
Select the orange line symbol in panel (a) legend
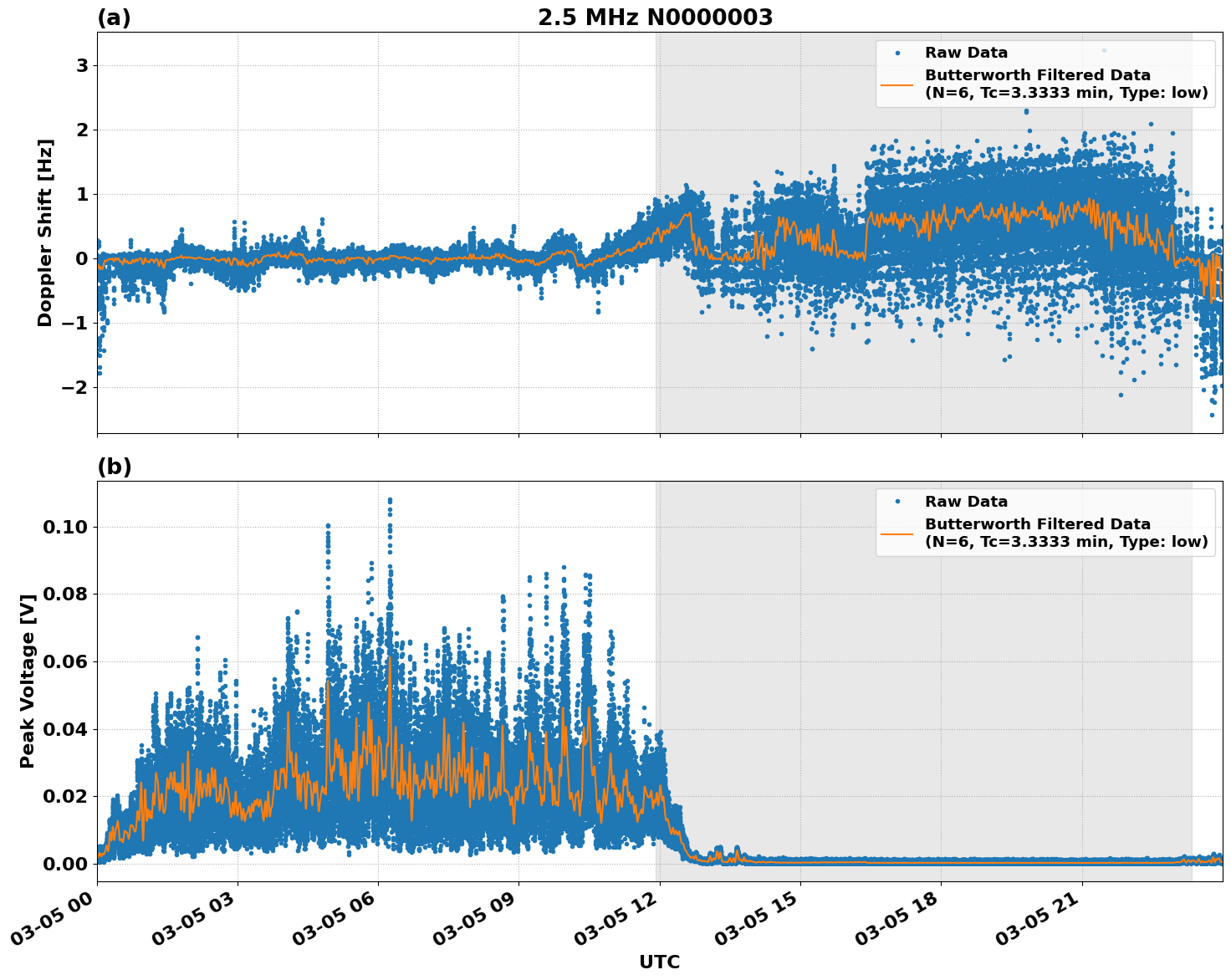click(898, 84)
